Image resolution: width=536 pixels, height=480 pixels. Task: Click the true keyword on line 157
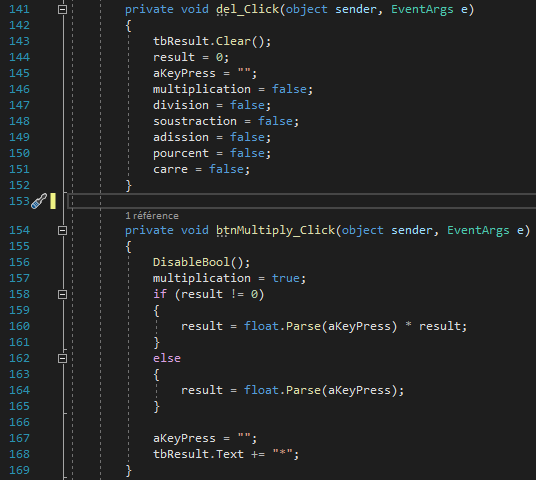(x=285, y=278)
